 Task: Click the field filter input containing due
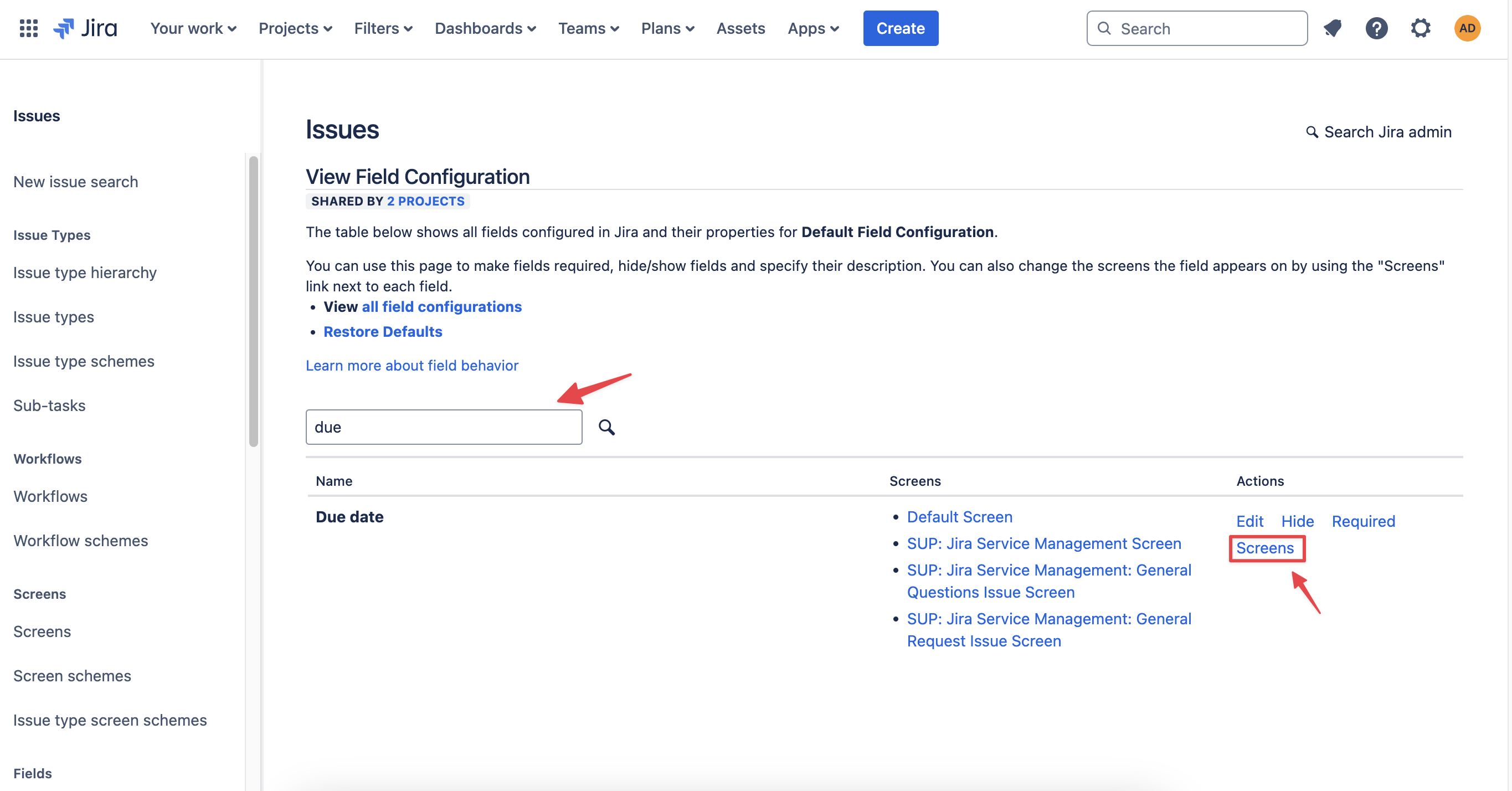[444, 427]
